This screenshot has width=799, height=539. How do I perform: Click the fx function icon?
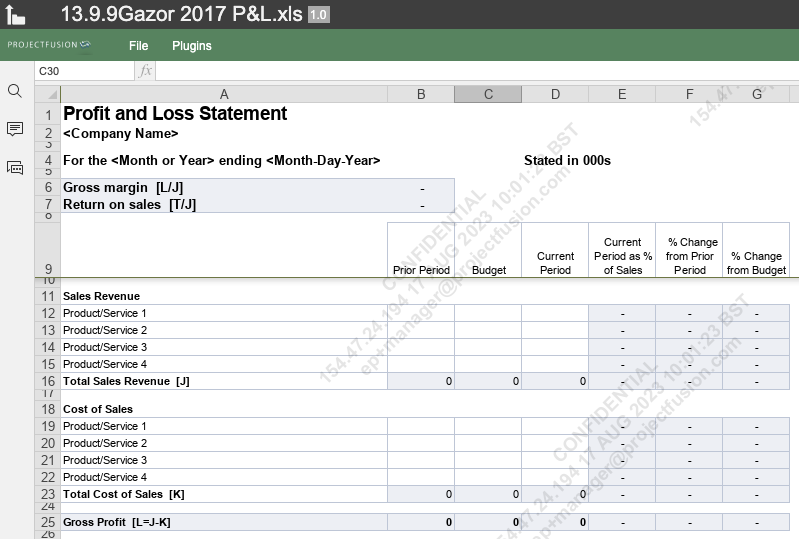click(x=145, y=71)
